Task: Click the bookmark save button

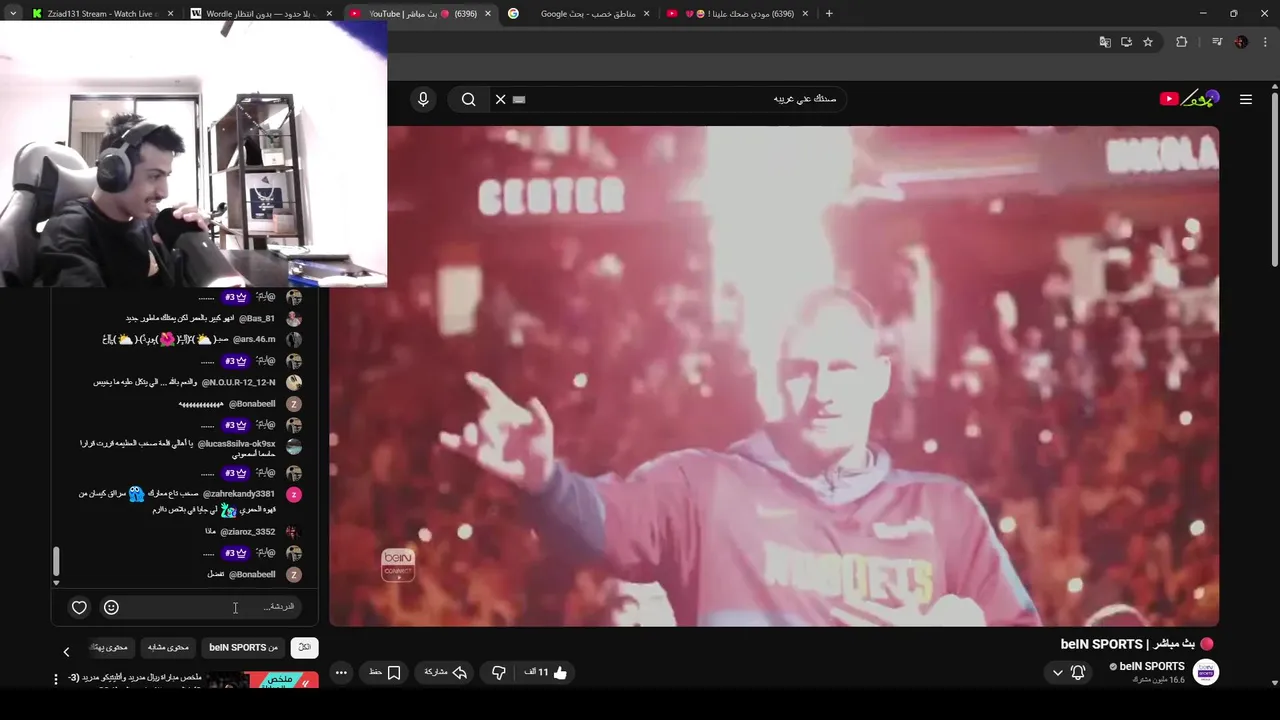Action: [385, 672]
